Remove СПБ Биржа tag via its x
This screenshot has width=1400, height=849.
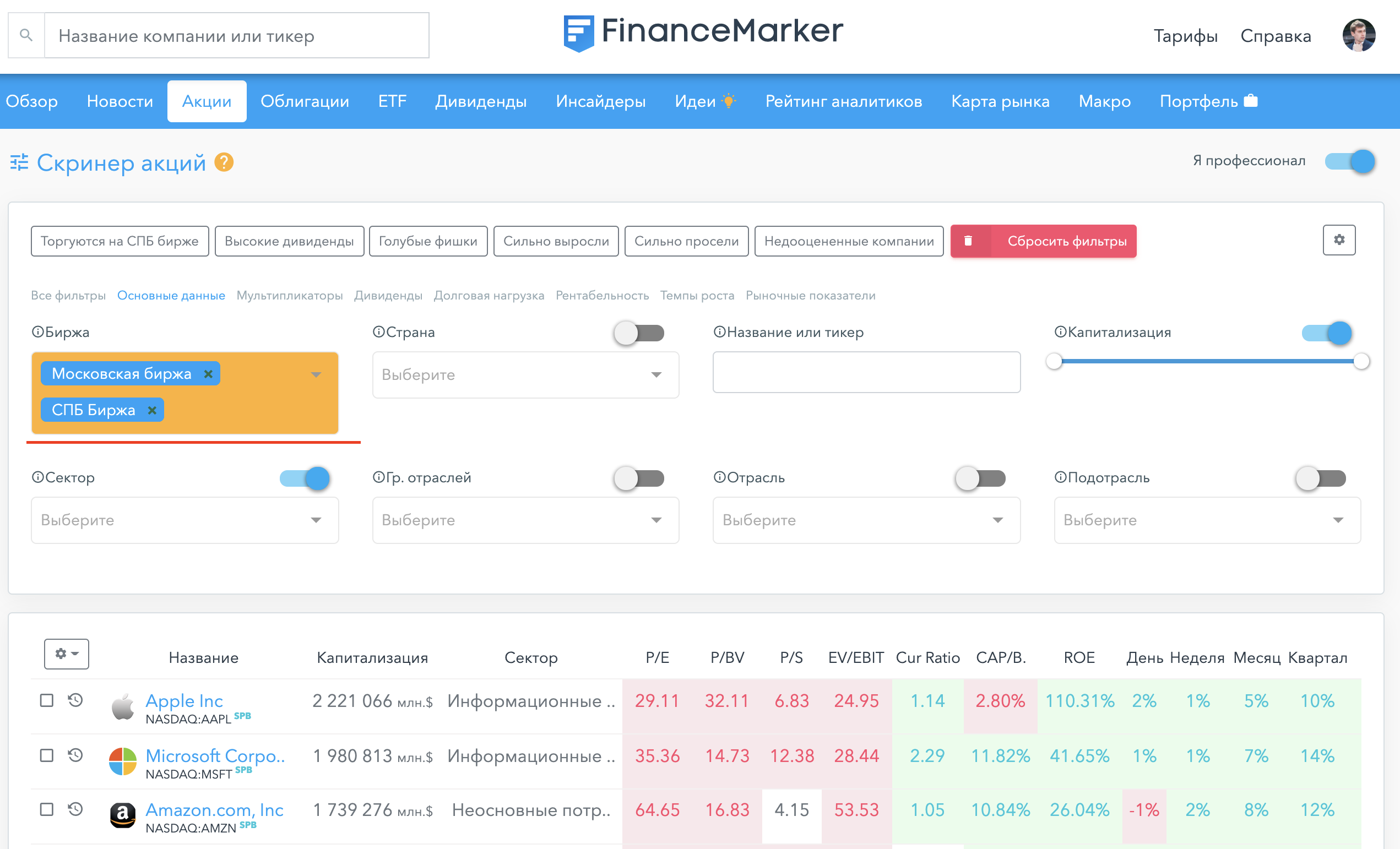(x=151, y=410)
